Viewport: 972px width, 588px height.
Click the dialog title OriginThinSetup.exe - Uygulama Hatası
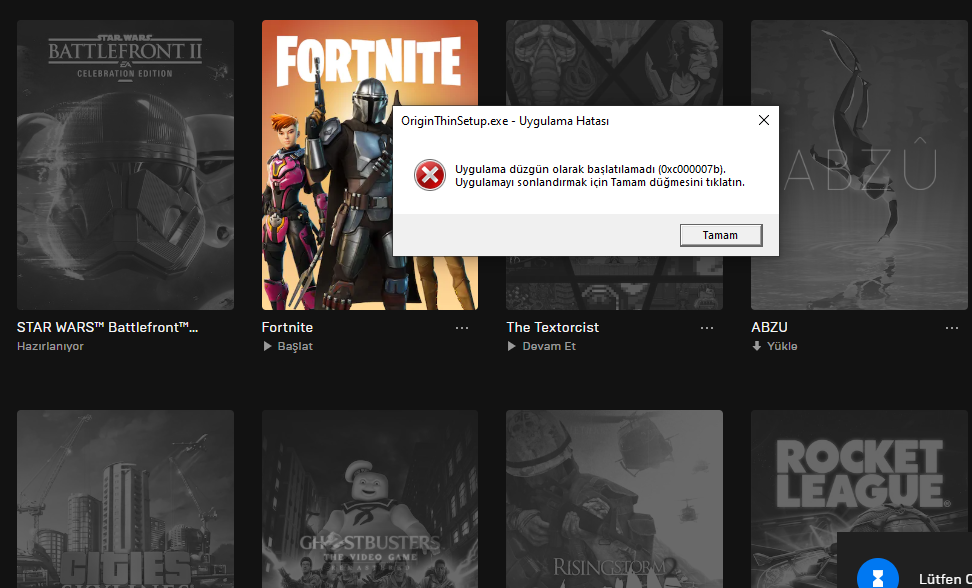[x=505, y=121]
